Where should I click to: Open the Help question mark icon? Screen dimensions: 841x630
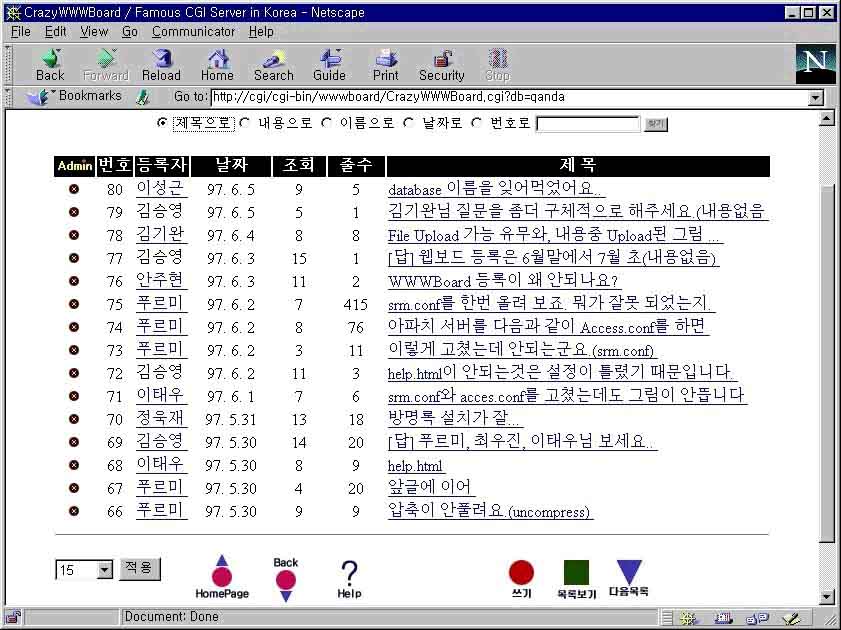pos(349,579)
